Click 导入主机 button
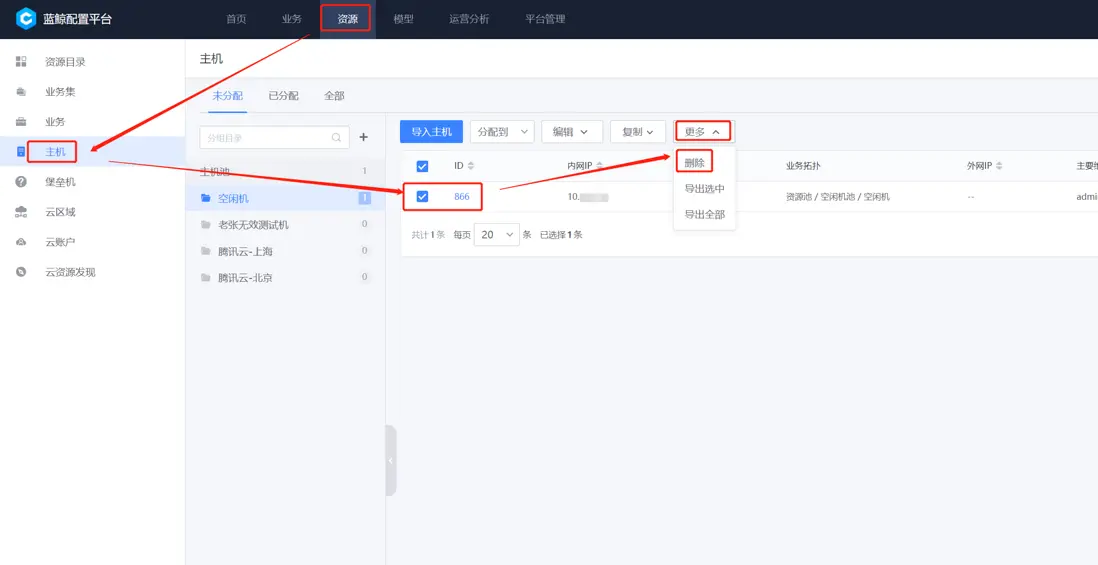This screenshot has width=1098, height=565. [x=431, y=132]
